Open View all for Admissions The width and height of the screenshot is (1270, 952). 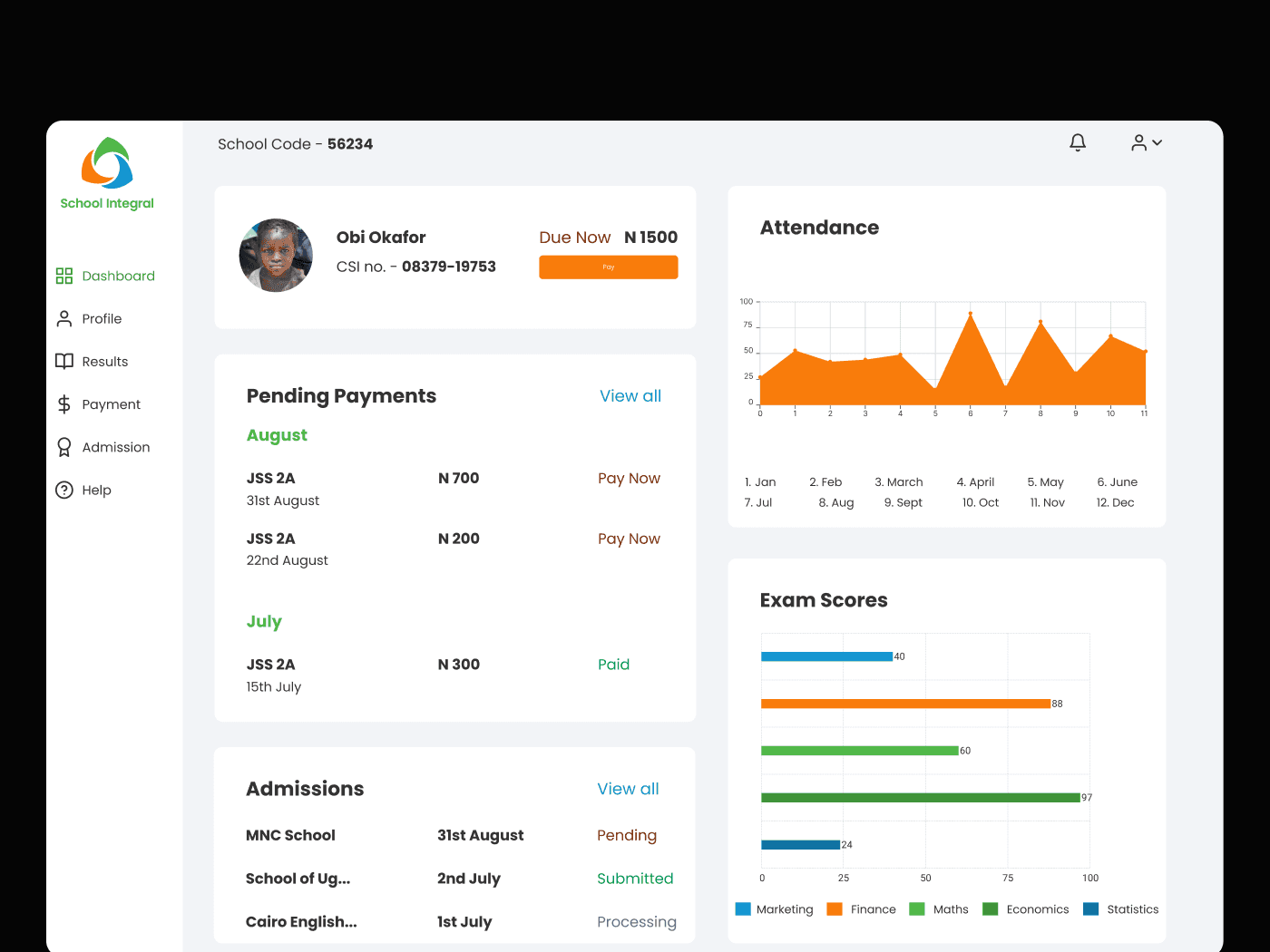pos(628,789)
